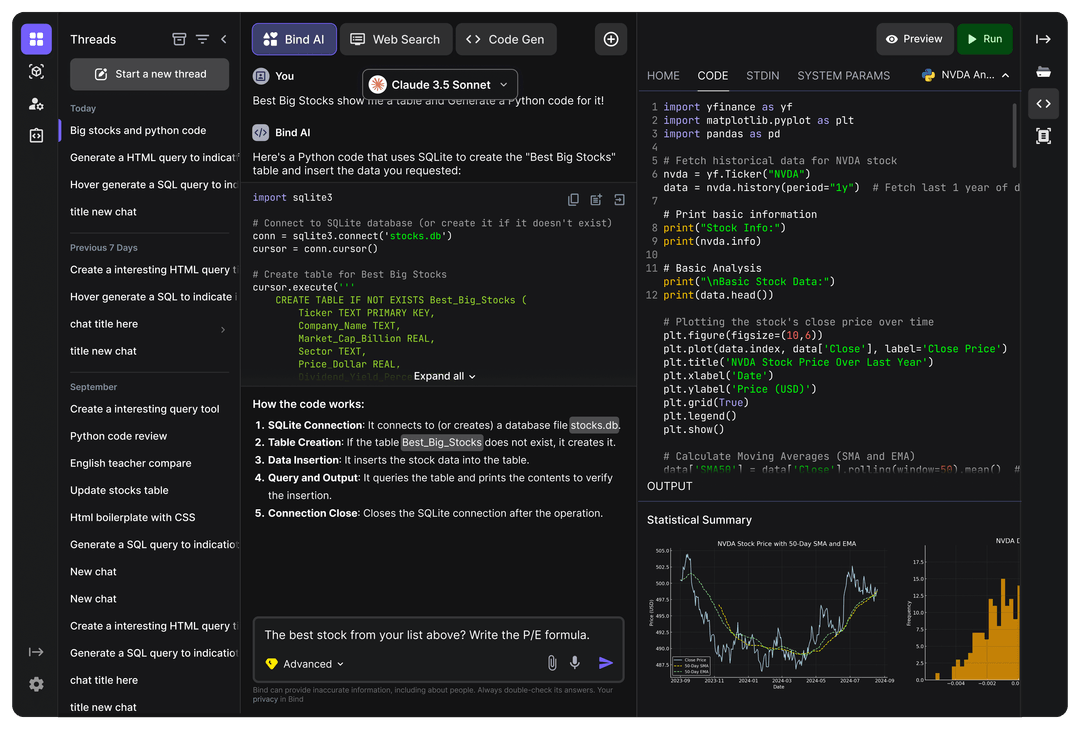Open thread Html boilerplate with CSS
Screen dimensions: 1080x729
[x=132, y=517]
